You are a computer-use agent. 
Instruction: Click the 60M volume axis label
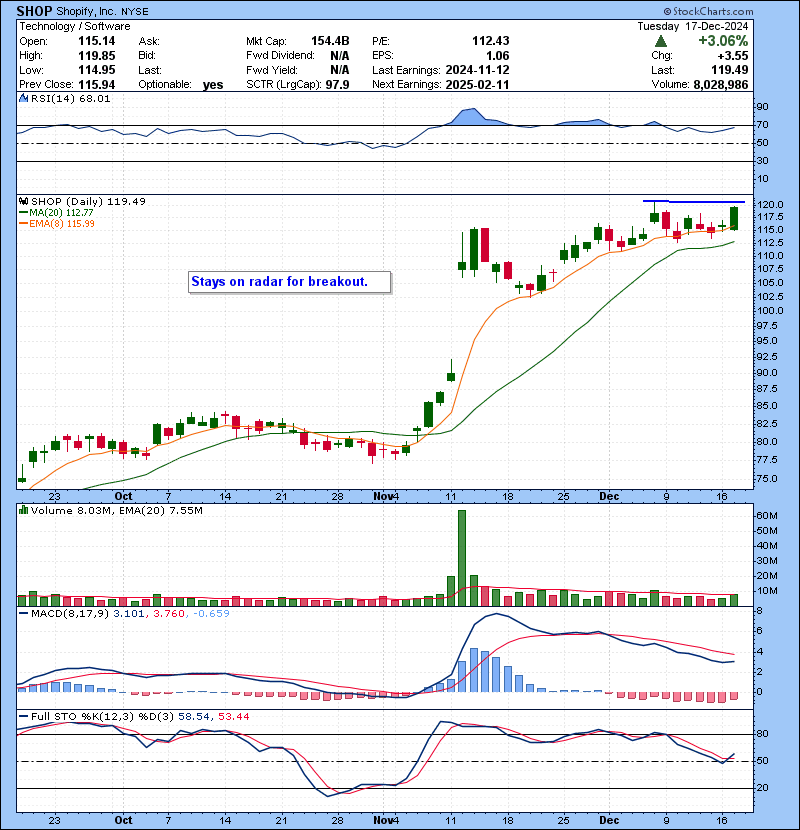click(x=767, y=516)
